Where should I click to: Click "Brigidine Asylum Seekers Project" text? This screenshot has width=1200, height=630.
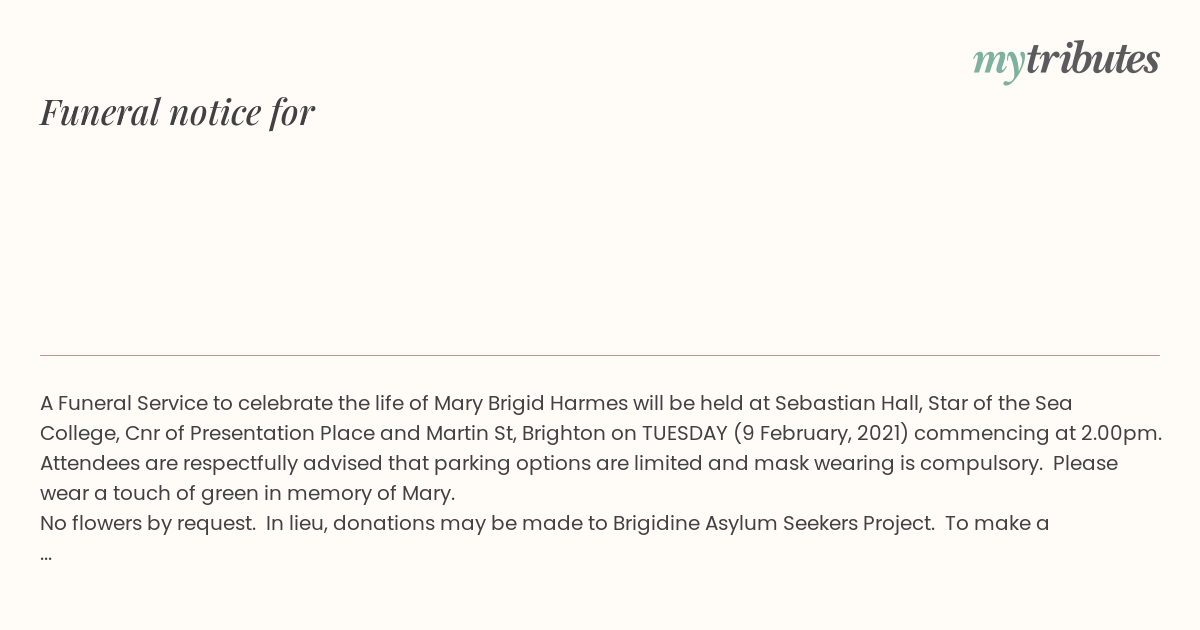(x=773, y=523)
